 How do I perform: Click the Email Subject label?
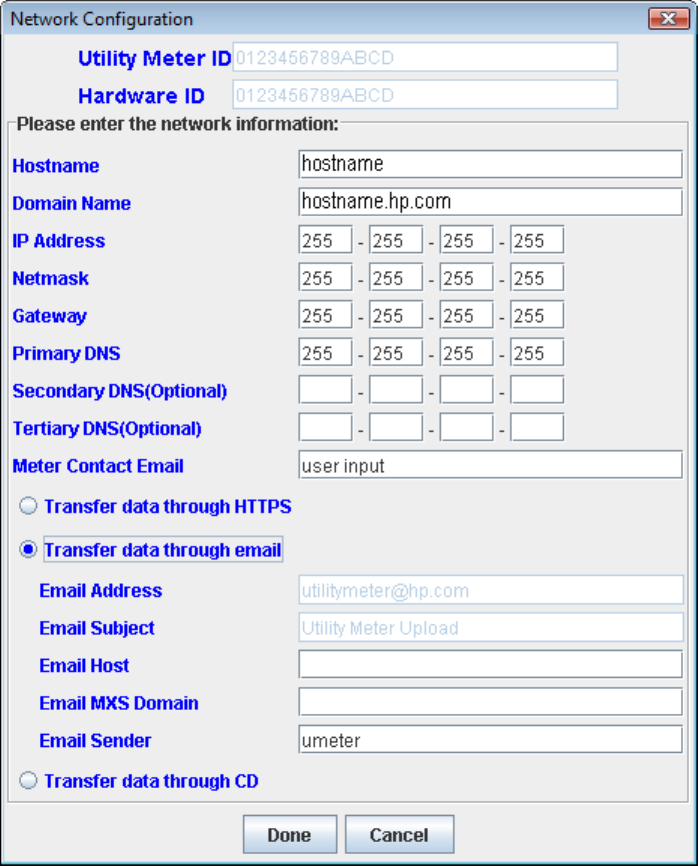[x=97, y=628]
